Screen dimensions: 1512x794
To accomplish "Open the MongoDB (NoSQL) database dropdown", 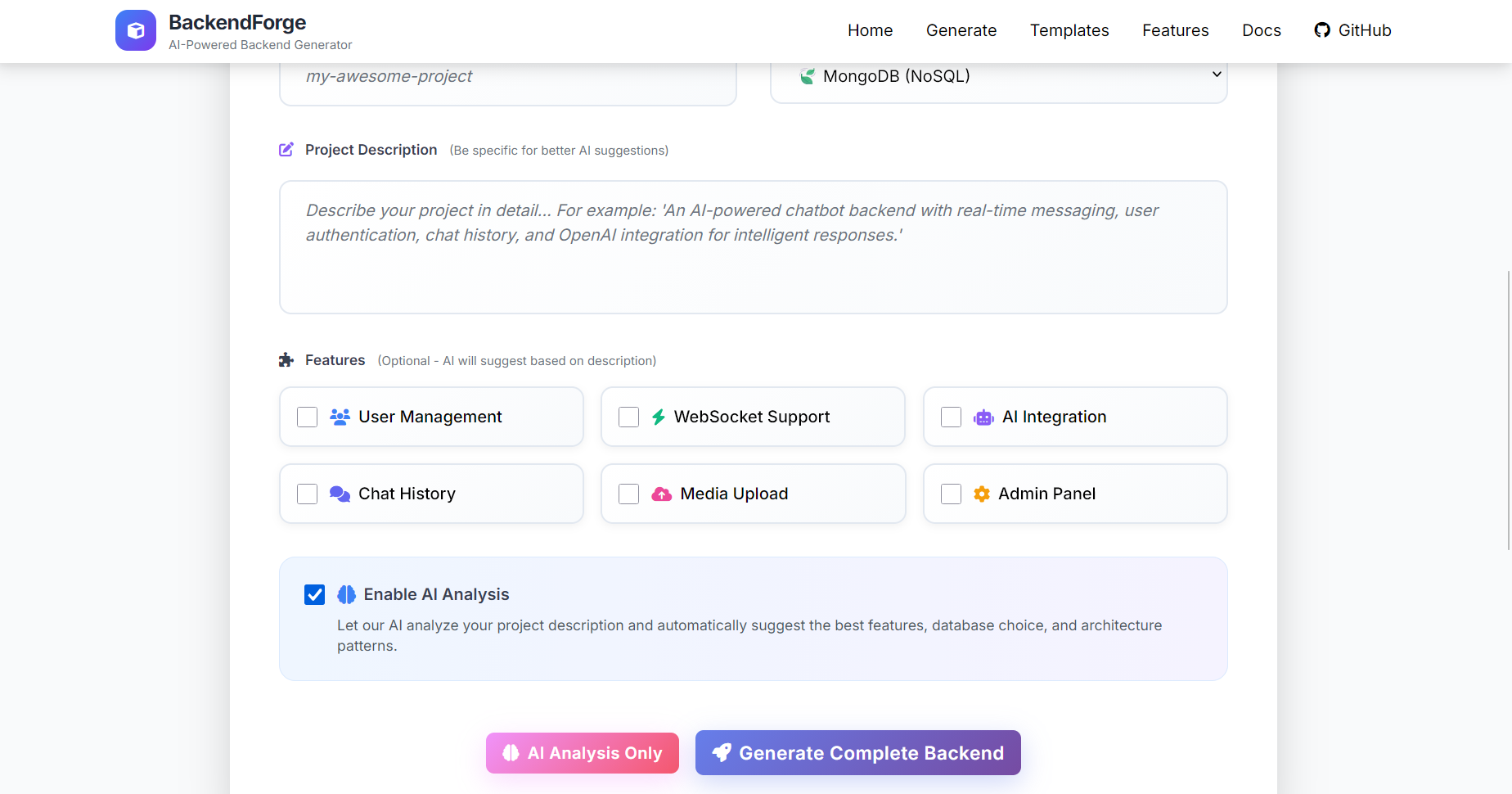I will [999, 76].
